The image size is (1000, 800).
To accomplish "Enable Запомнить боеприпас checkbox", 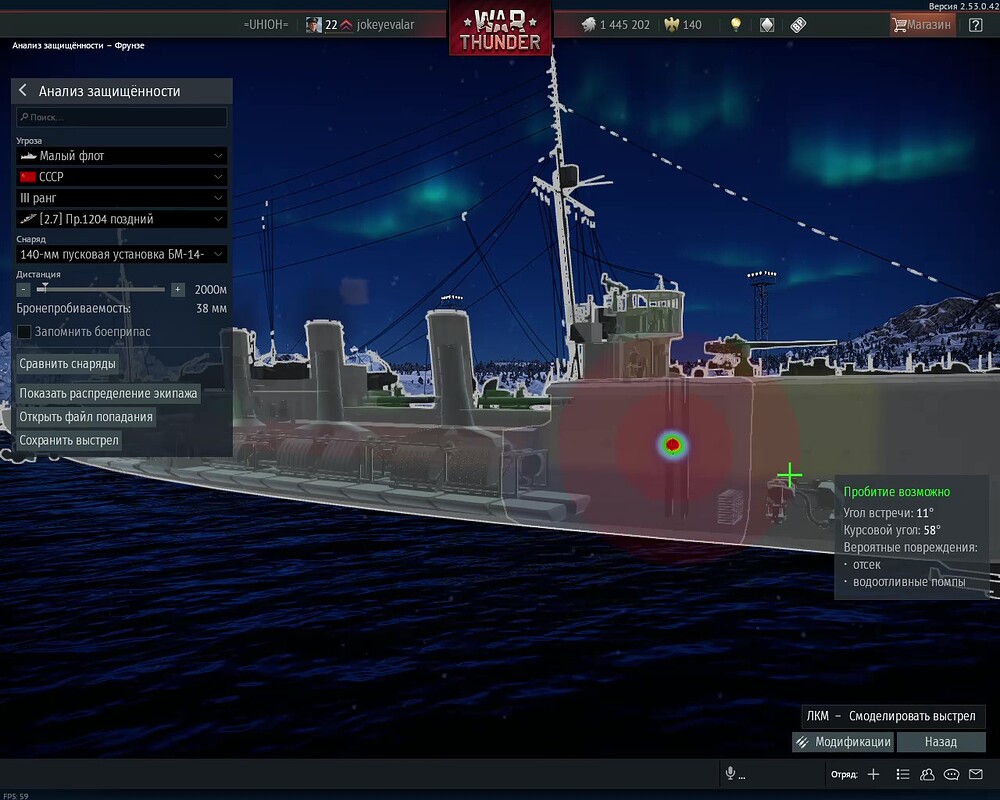I will (x=23, y=331).
